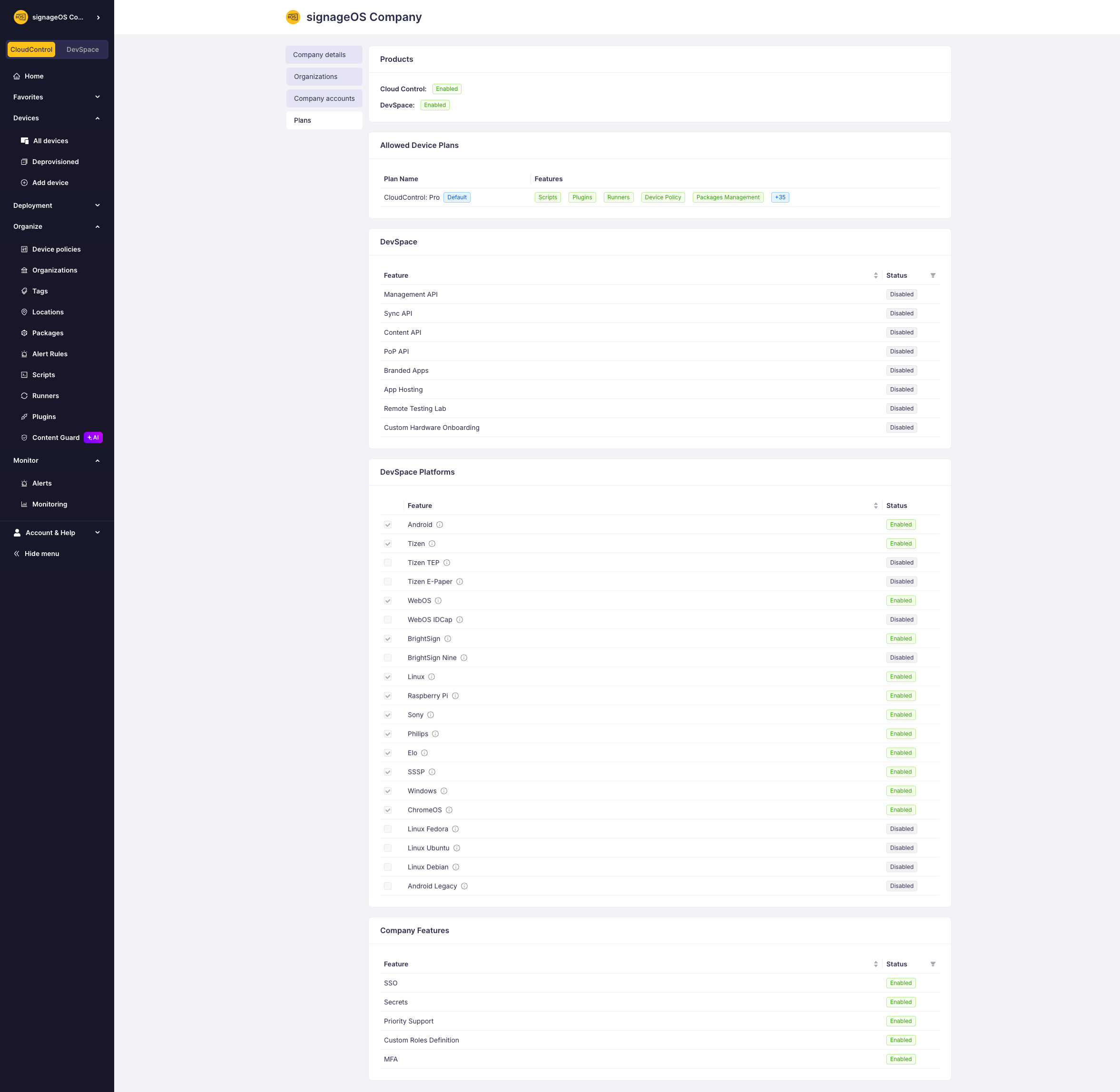Click Hide menu at sidebar bottom

tap(41, 554)
